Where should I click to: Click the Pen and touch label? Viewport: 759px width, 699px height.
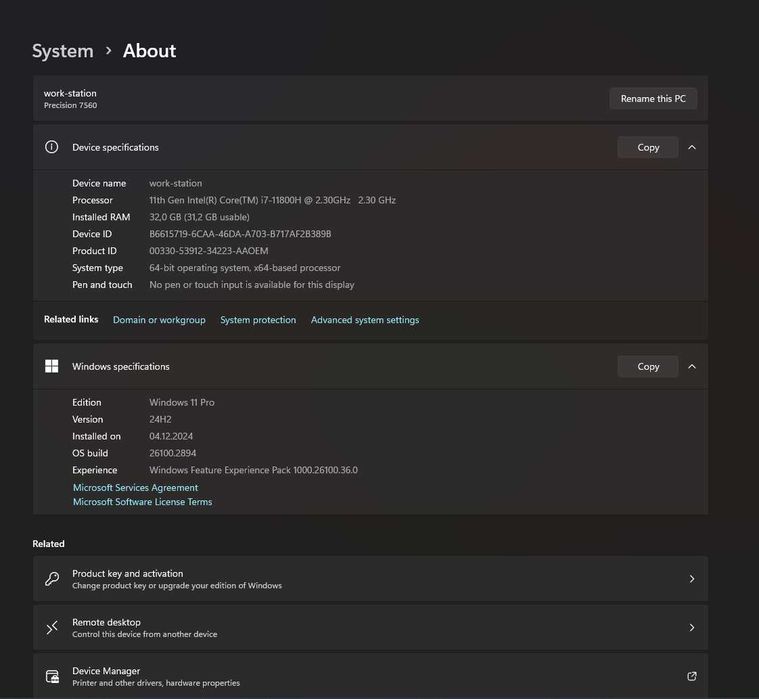[102, 285]
